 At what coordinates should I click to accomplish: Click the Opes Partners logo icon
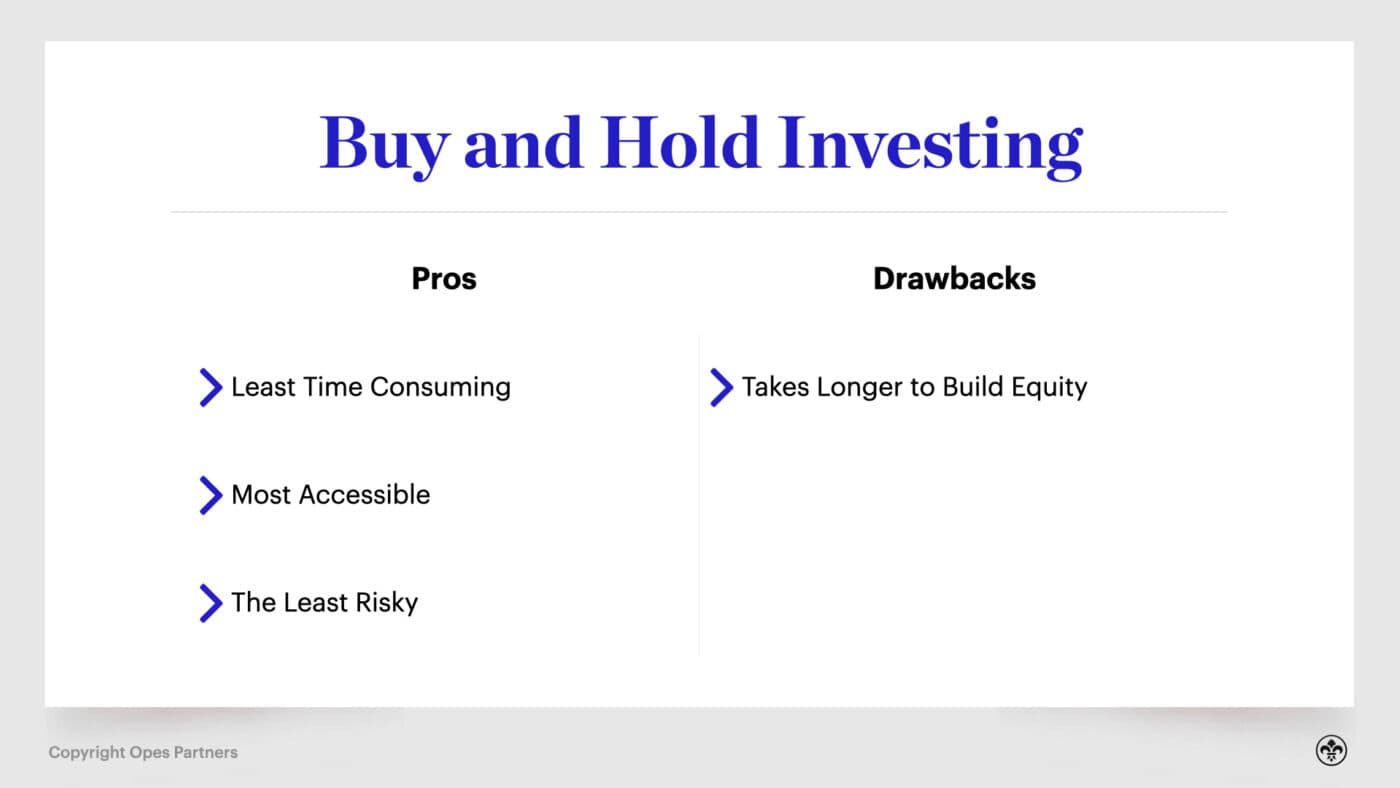pyautogui.click(x=1331, y=751)
